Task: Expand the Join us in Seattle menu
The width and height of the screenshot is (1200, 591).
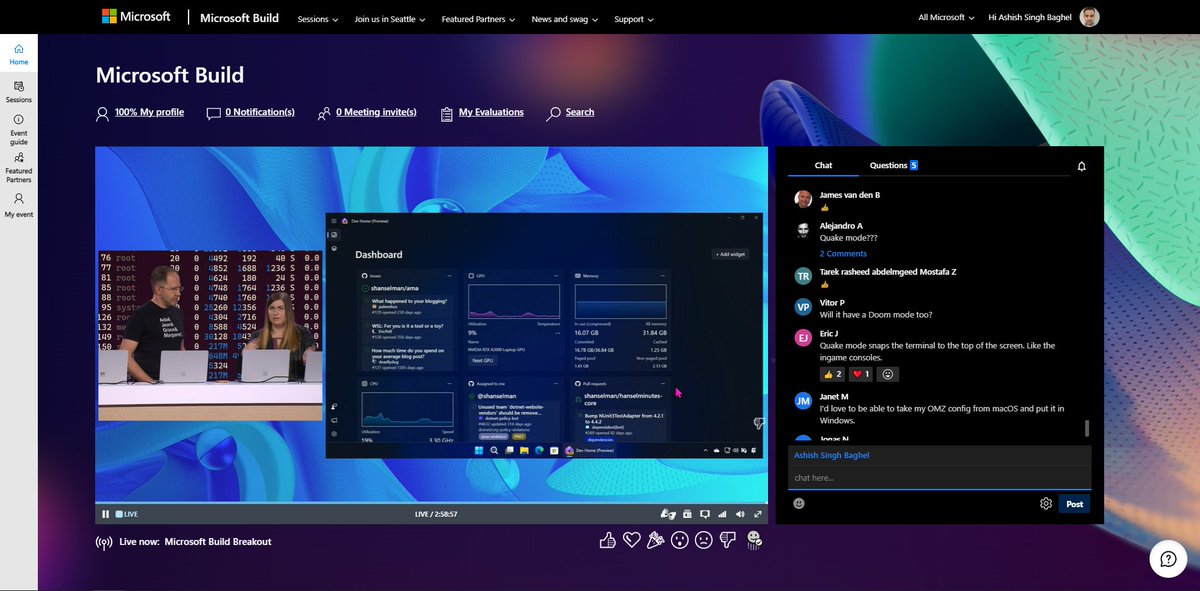Action: [390, 19]
